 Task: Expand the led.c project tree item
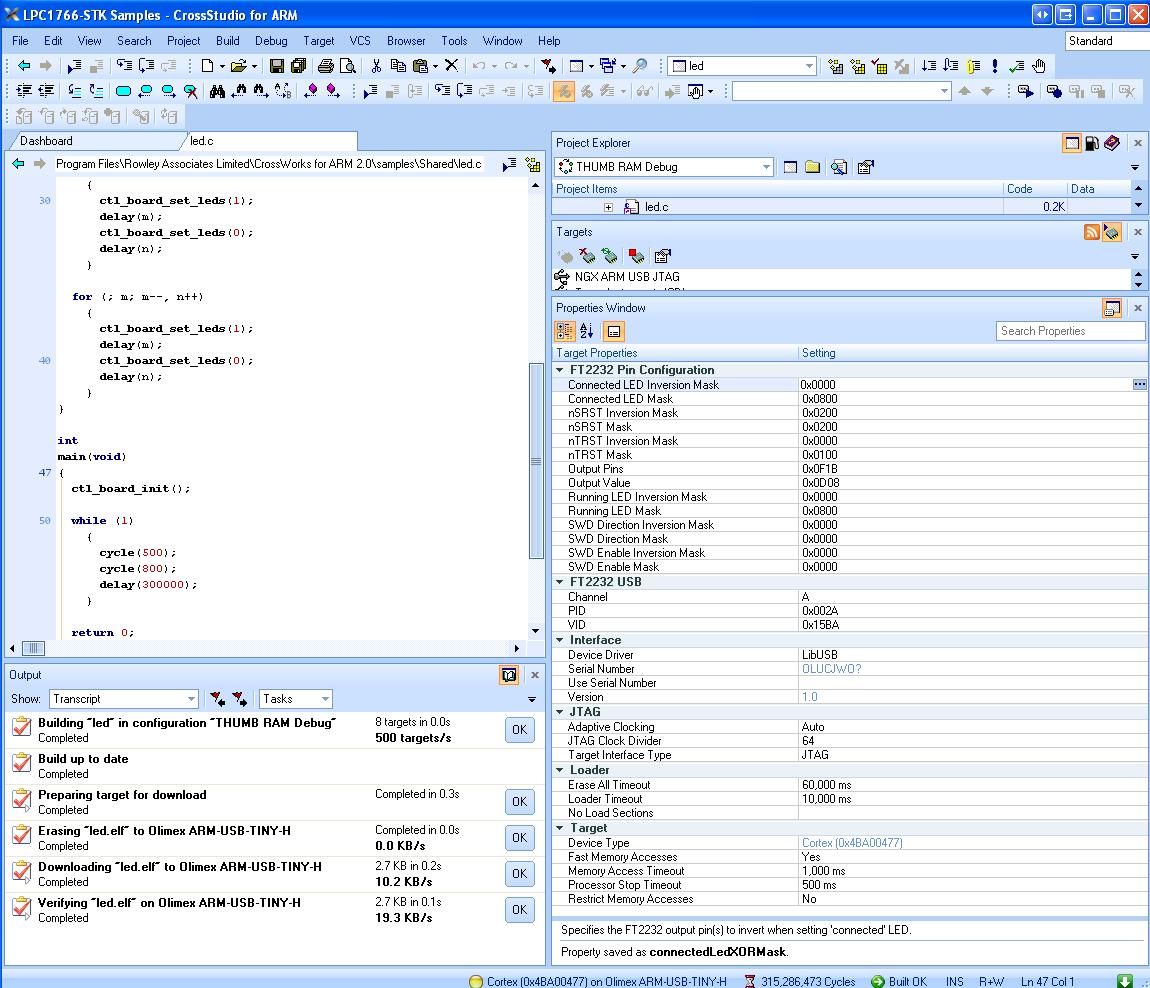pyautogui.click(x=608, y=207)
